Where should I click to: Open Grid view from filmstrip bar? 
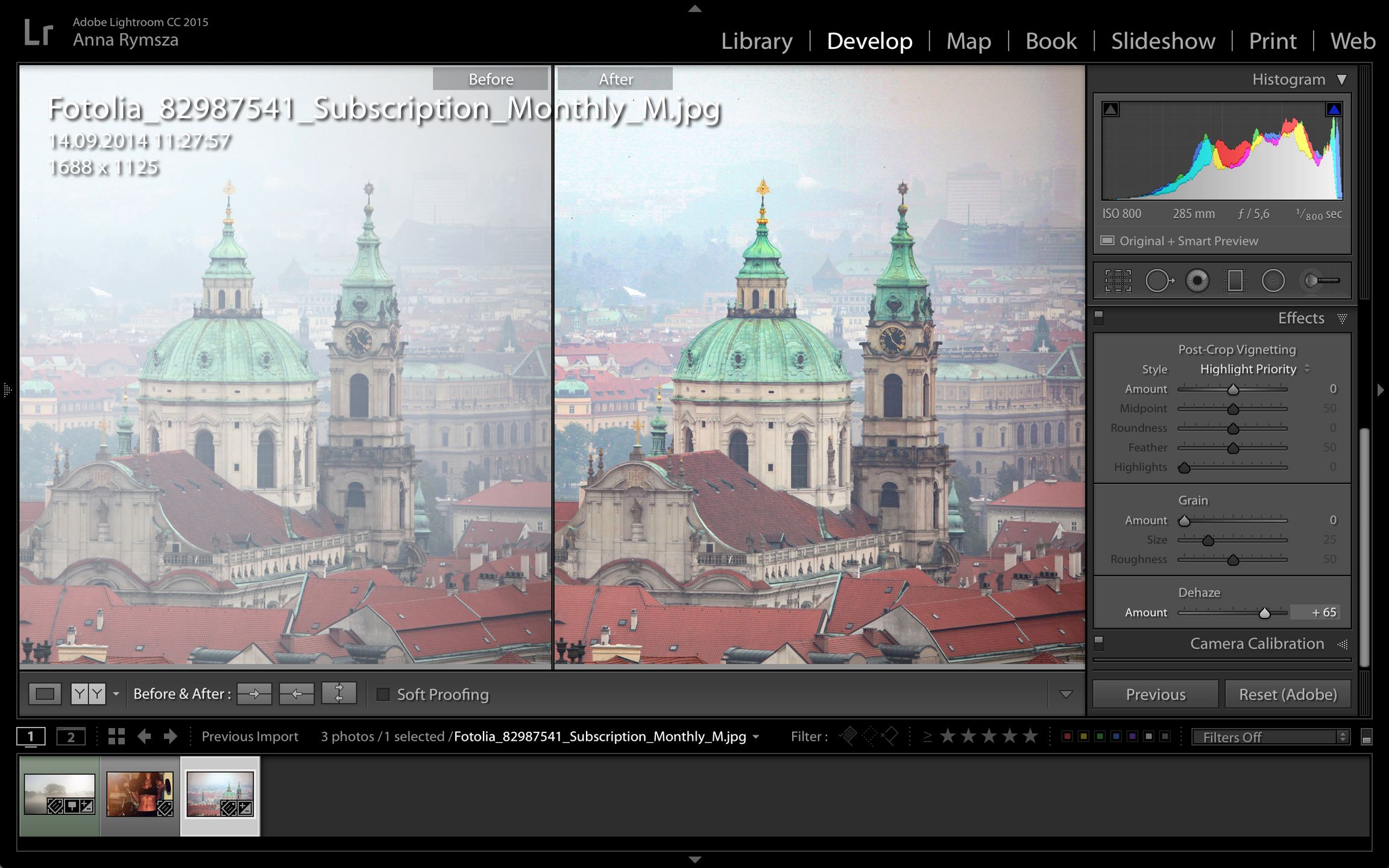point(116,736)
